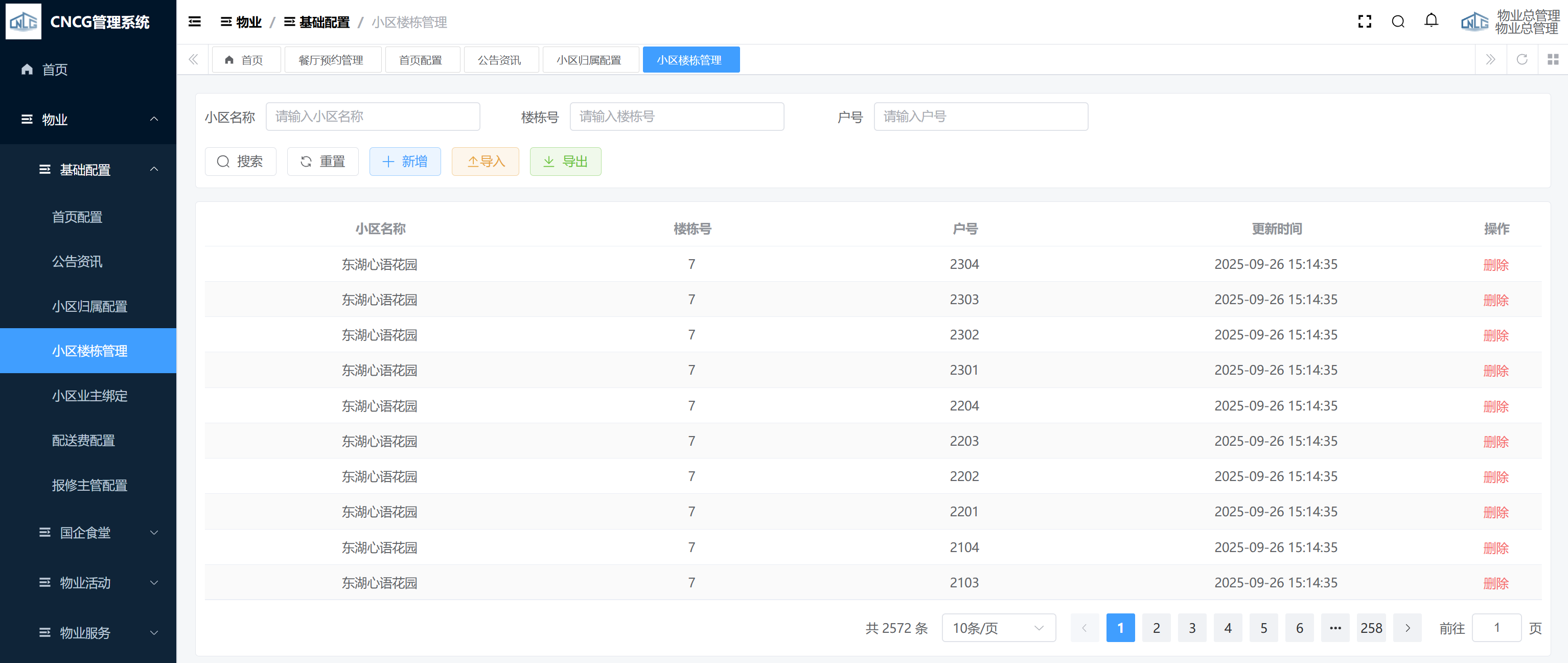
Task: Refresh the current tab page
Action: coord(1521,60)
